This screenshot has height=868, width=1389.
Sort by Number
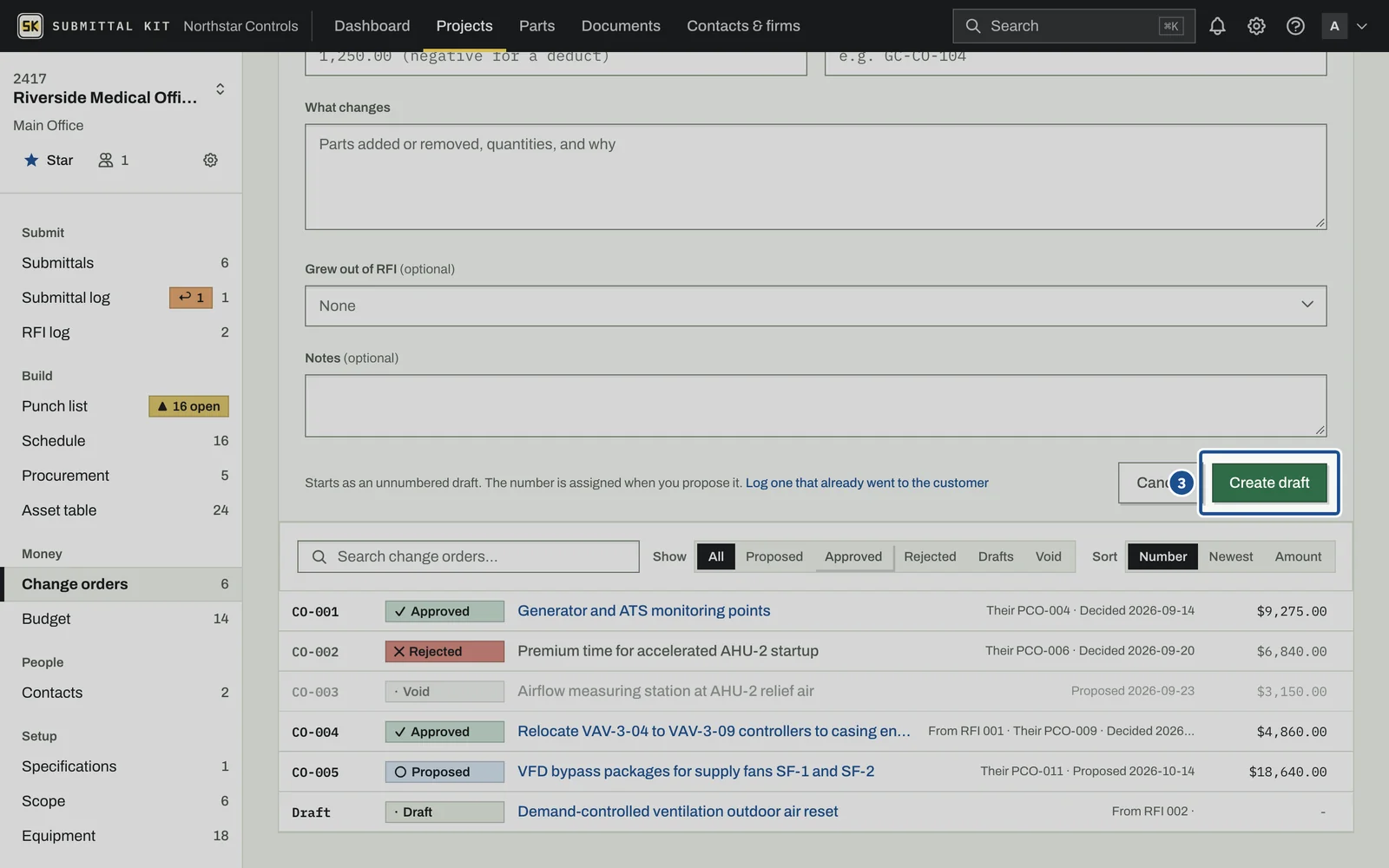tap(1162, 556)
